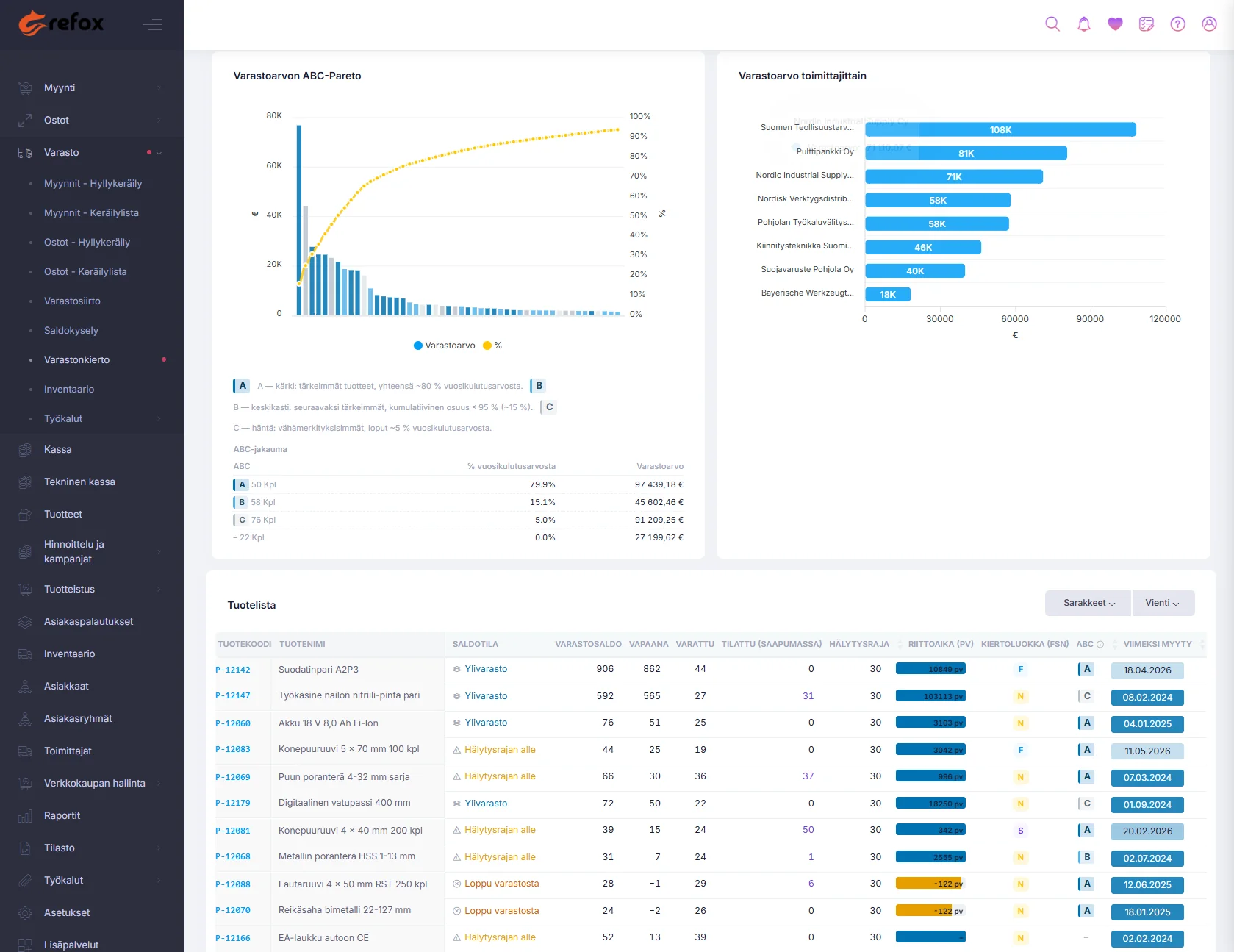Open the help question mark icon
Viewport: 1234px width, 952px height.
(x=1178, y=24)
